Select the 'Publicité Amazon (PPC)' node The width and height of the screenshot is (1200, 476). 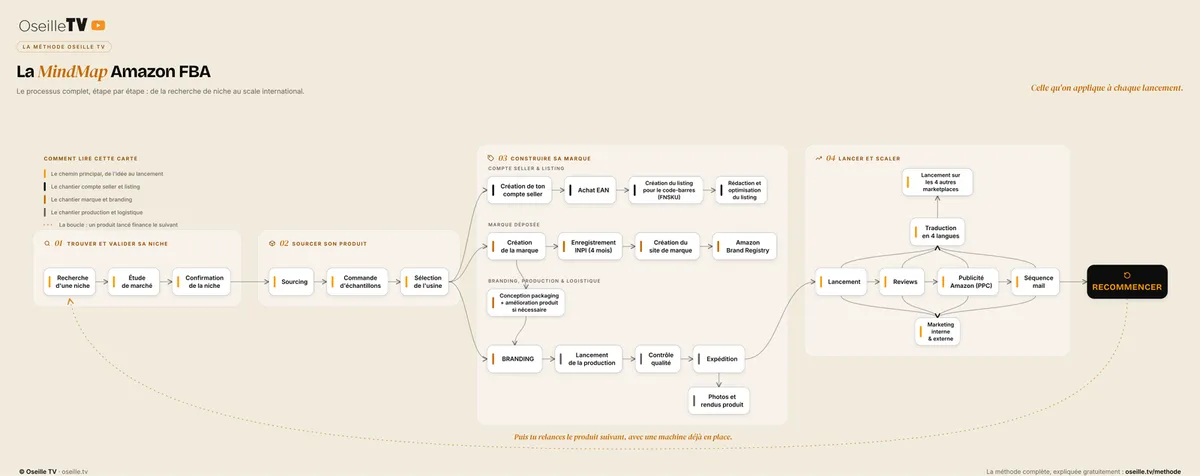[968, 282]
